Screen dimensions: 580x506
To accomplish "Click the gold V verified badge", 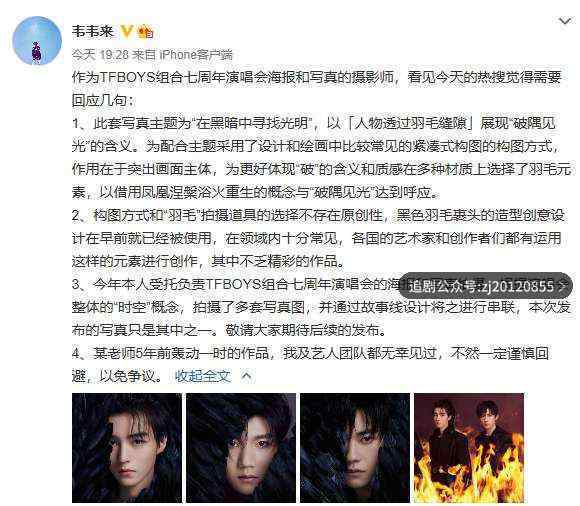I will [127, 31].
